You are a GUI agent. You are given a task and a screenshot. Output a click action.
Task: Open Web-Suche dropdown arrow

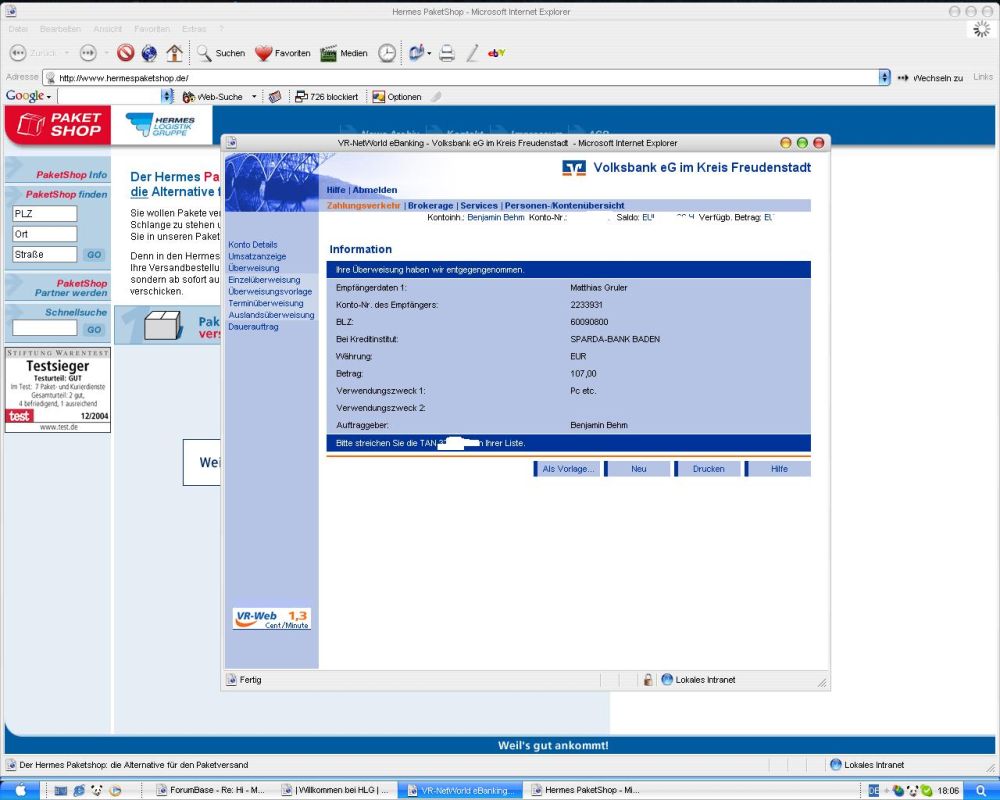click(254, 97)
